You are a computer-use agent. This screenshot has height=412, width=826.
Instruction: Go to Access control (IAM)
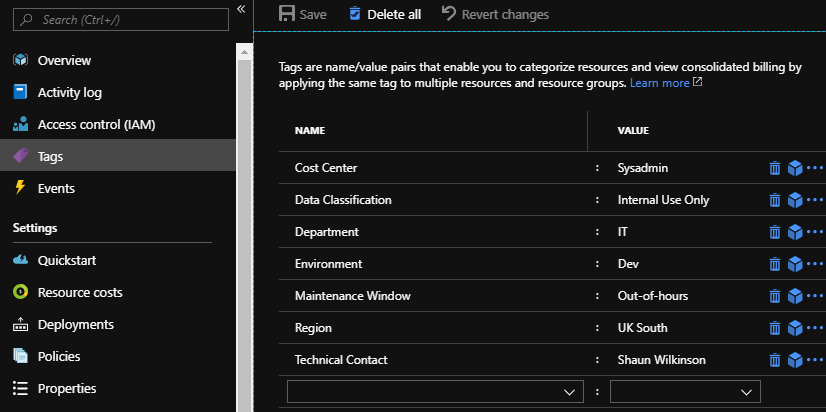click(x=96, y=124)
